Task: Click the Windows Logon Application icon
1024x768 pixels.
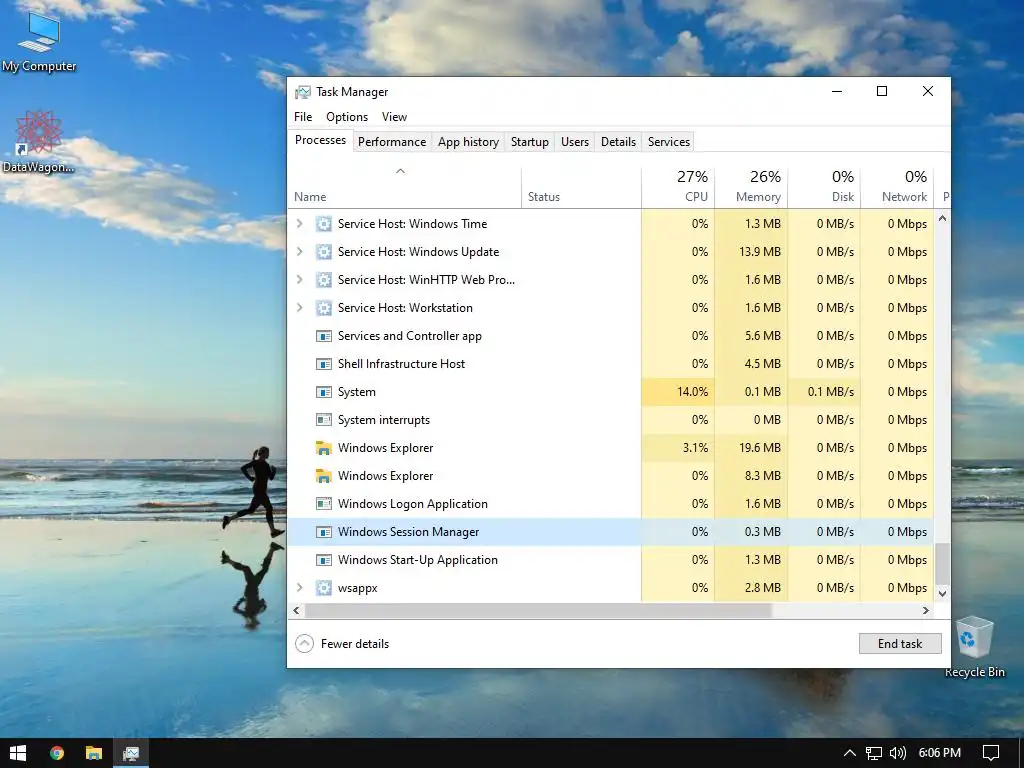Action: 323,504
